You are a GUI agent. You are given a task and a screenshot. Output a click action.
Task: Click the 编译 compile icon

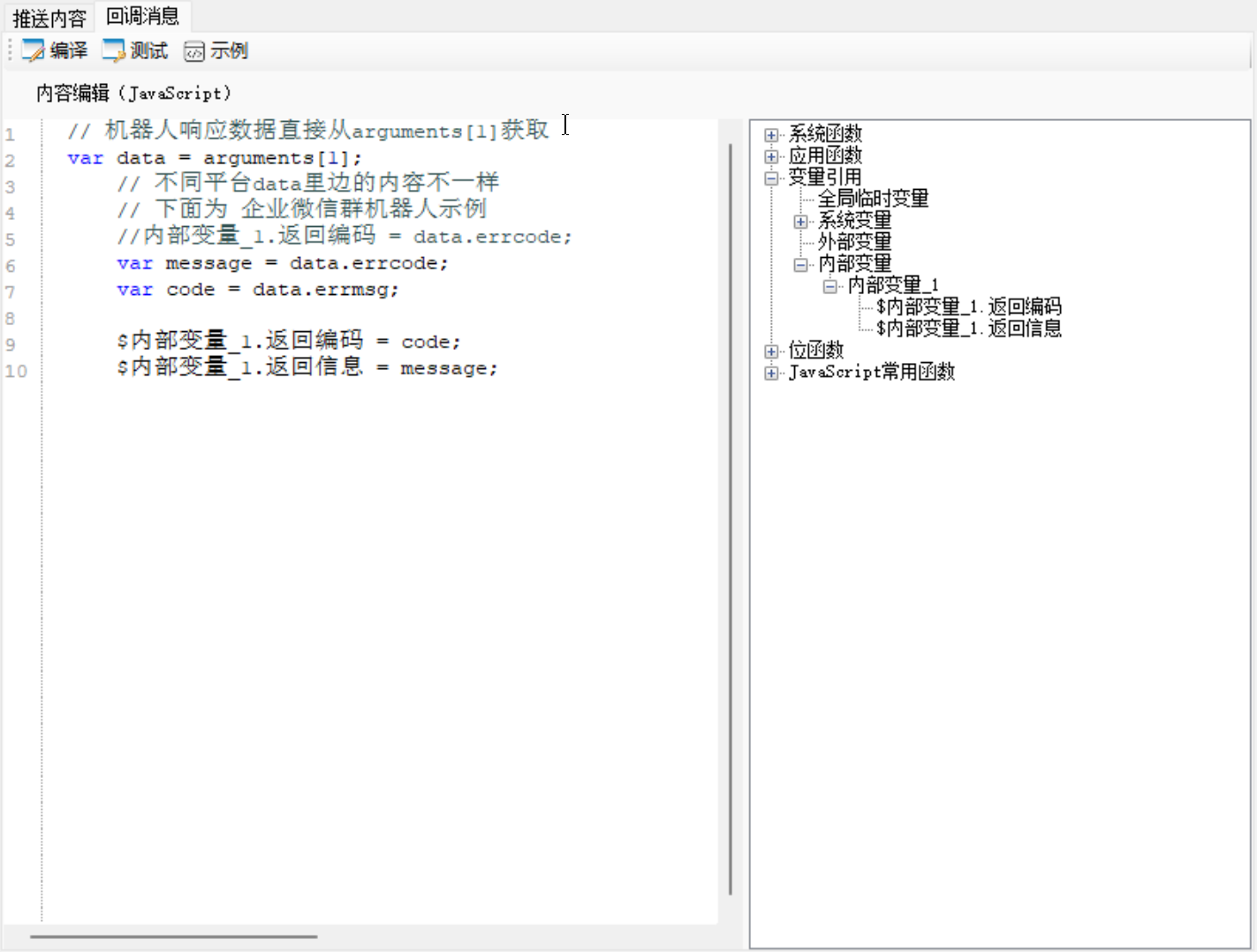click(33, 51)
